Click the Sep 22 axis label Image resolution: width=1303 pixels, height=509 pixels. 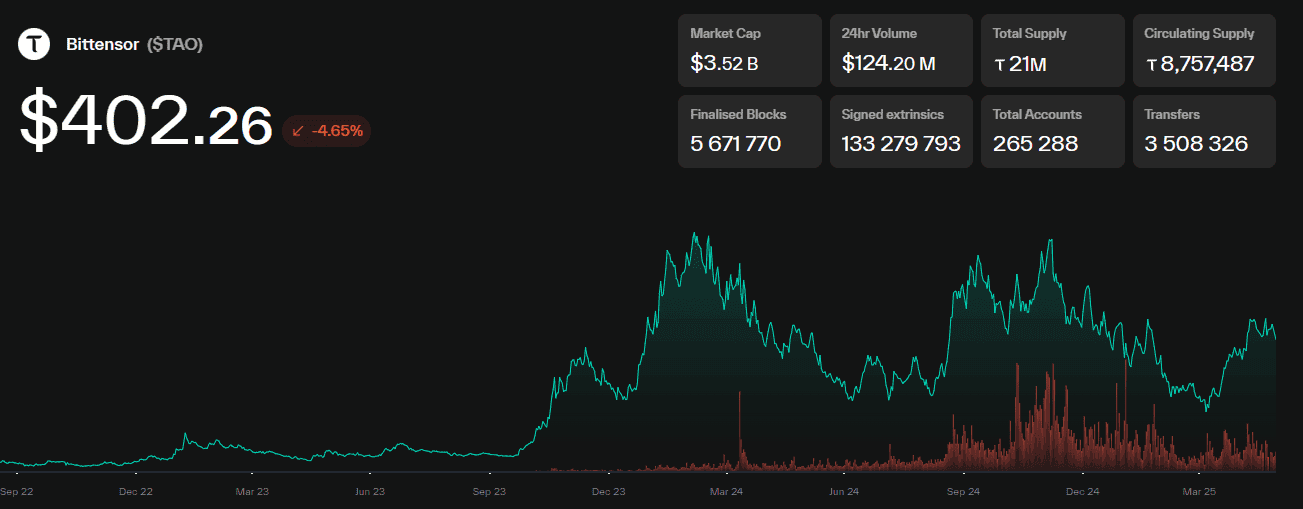click(x=18, y=492)
